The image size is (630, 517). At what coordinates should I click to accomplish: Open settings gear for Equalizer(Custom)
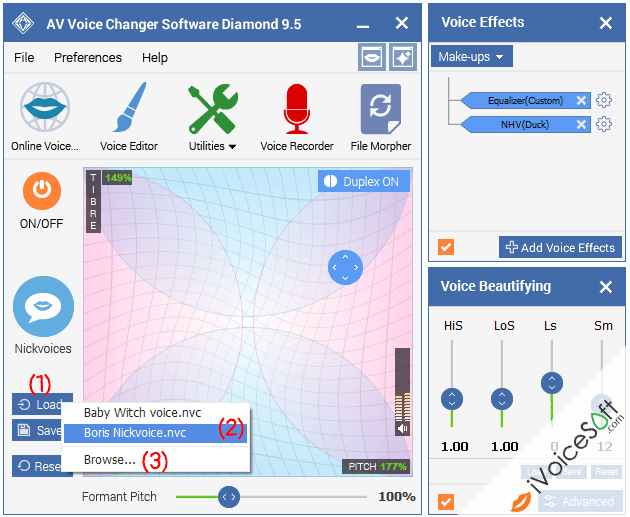pos(604,100)
